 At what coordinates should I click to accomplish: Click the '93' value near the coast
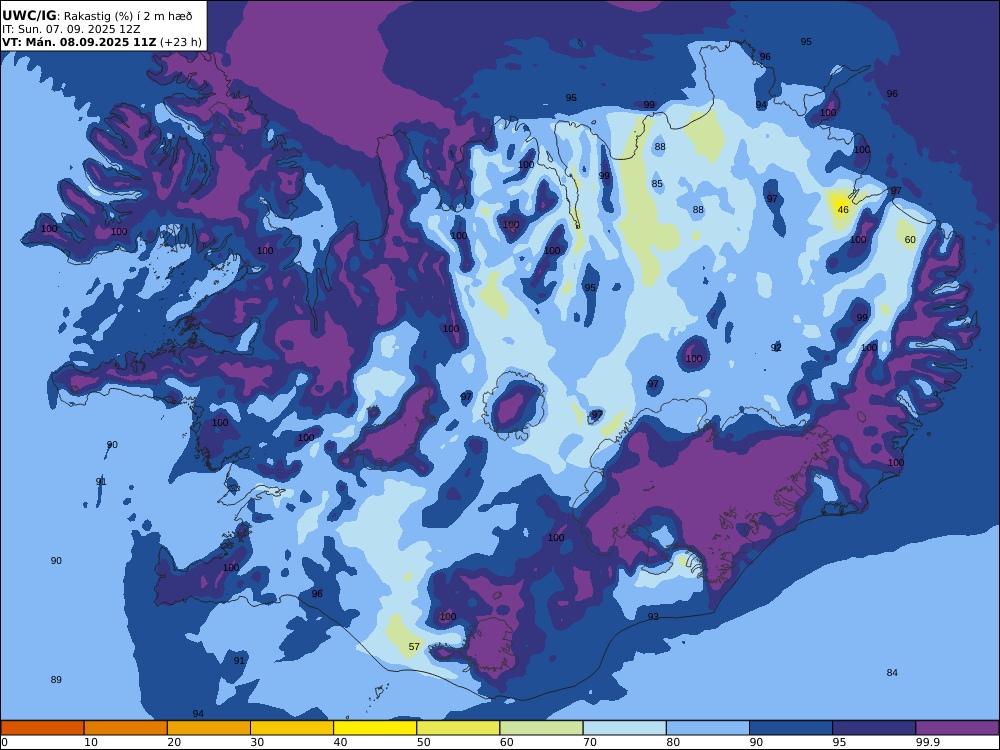653,617
